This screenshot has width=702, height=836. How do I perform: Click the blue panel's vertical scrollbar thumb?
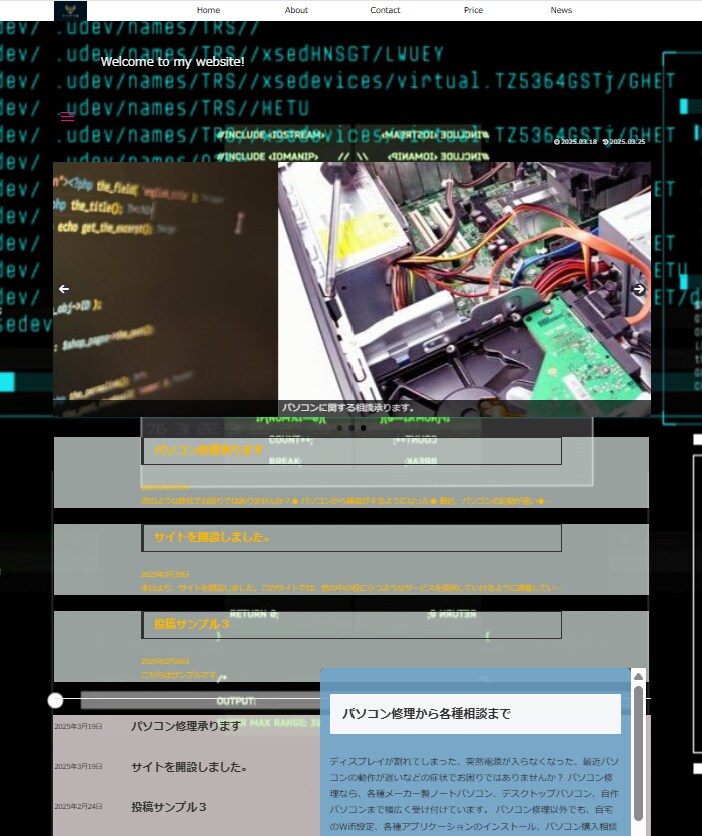point(638,753)
